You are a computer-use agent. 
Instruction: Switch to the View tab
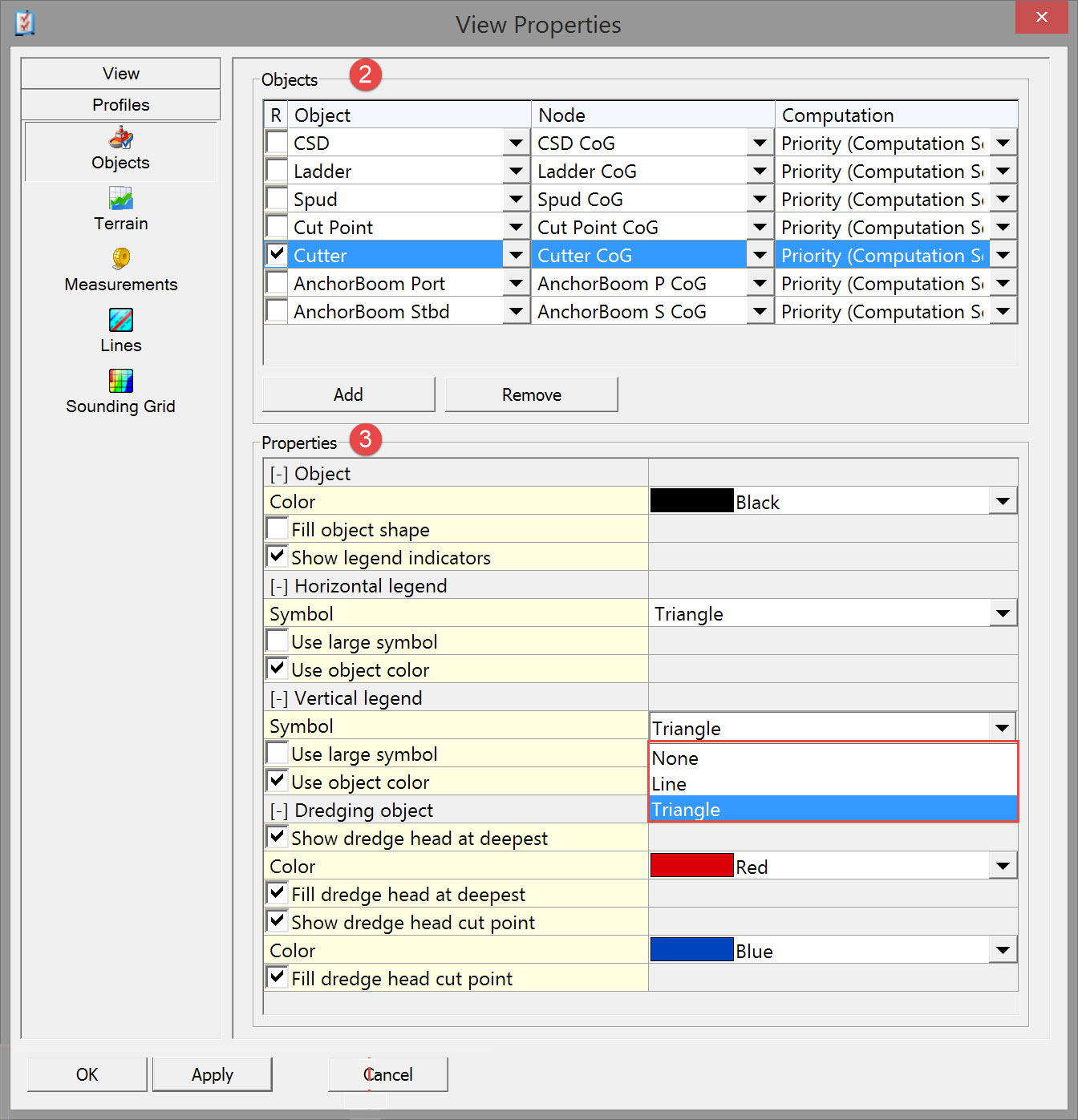point(120,74)
